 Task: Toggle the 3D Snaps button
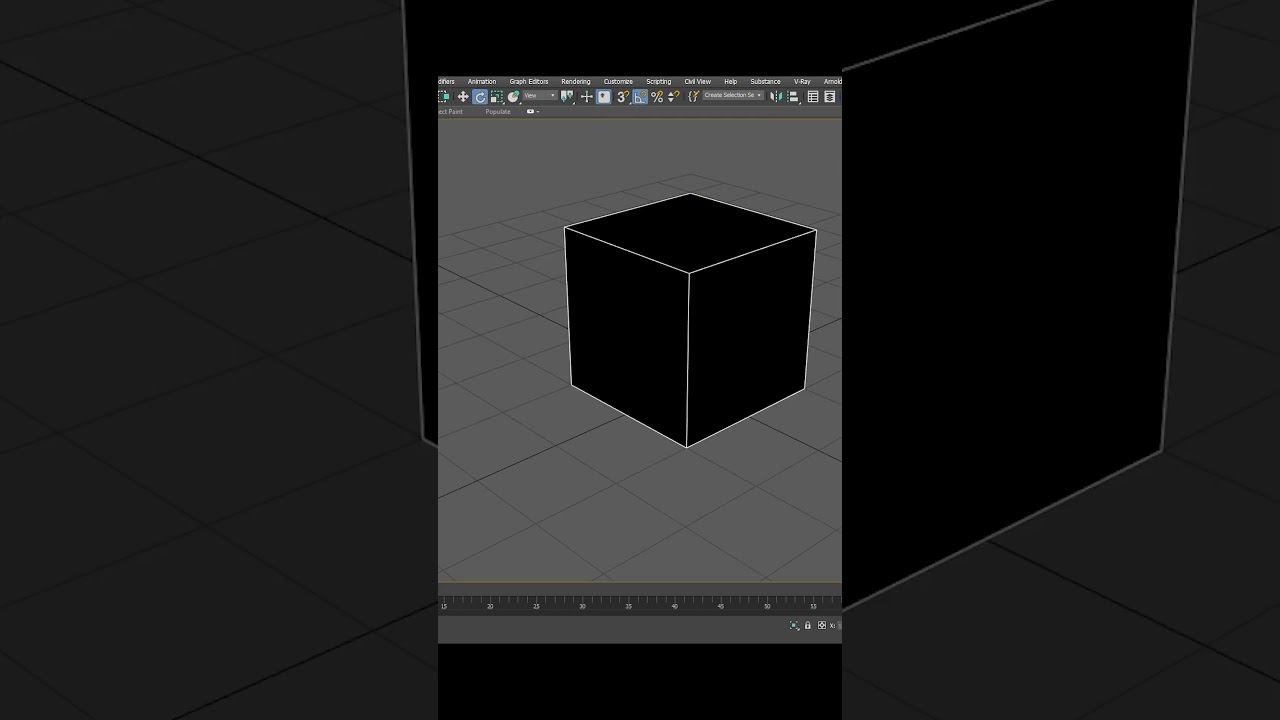tap(623, 97)
